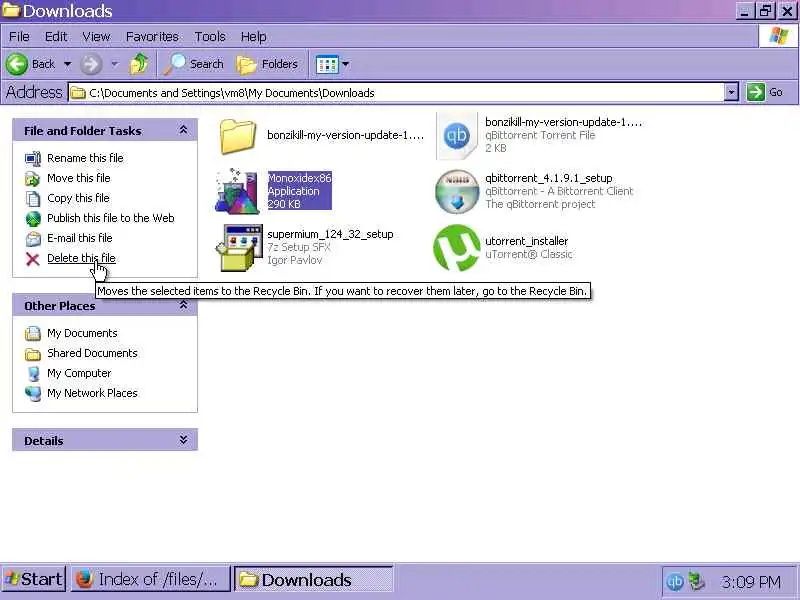Click the Rename this file icon

point(33,159)
